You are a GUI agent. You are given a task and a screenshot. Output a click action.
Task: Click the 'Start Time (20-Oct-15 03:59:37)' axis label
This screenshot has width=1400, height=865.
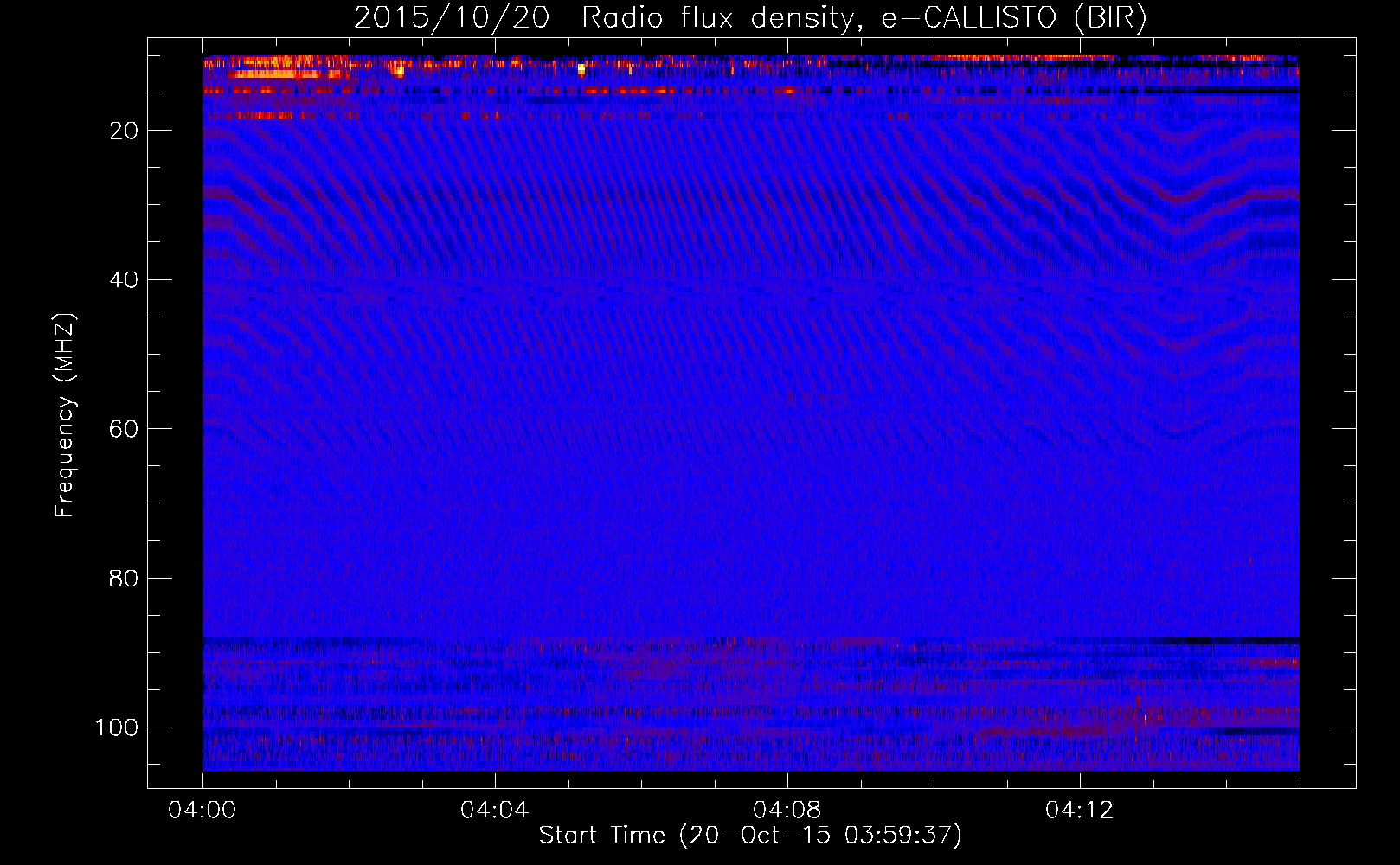click(750, 836)
